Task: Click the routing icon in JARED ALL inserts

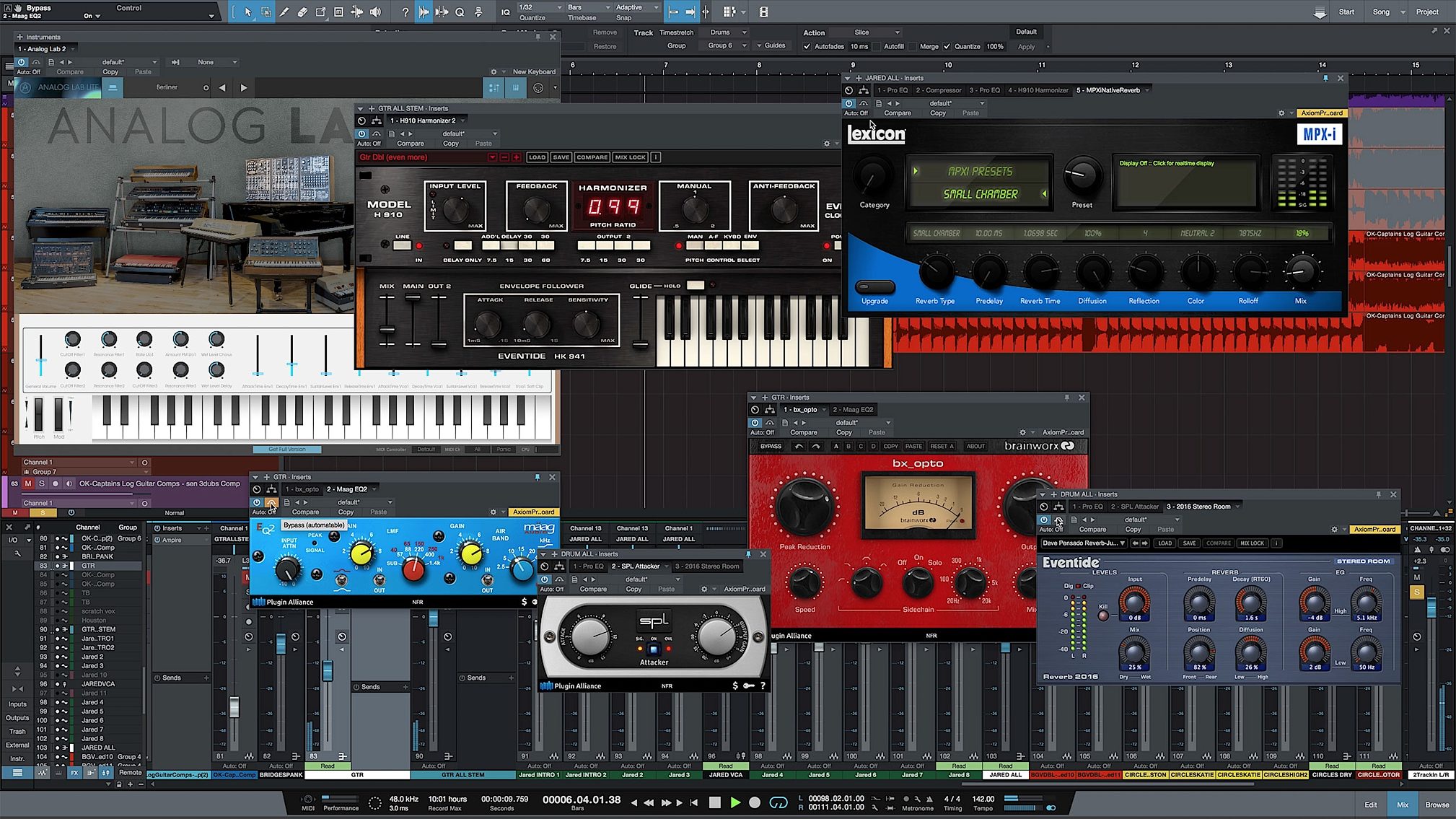Action: 863,90
